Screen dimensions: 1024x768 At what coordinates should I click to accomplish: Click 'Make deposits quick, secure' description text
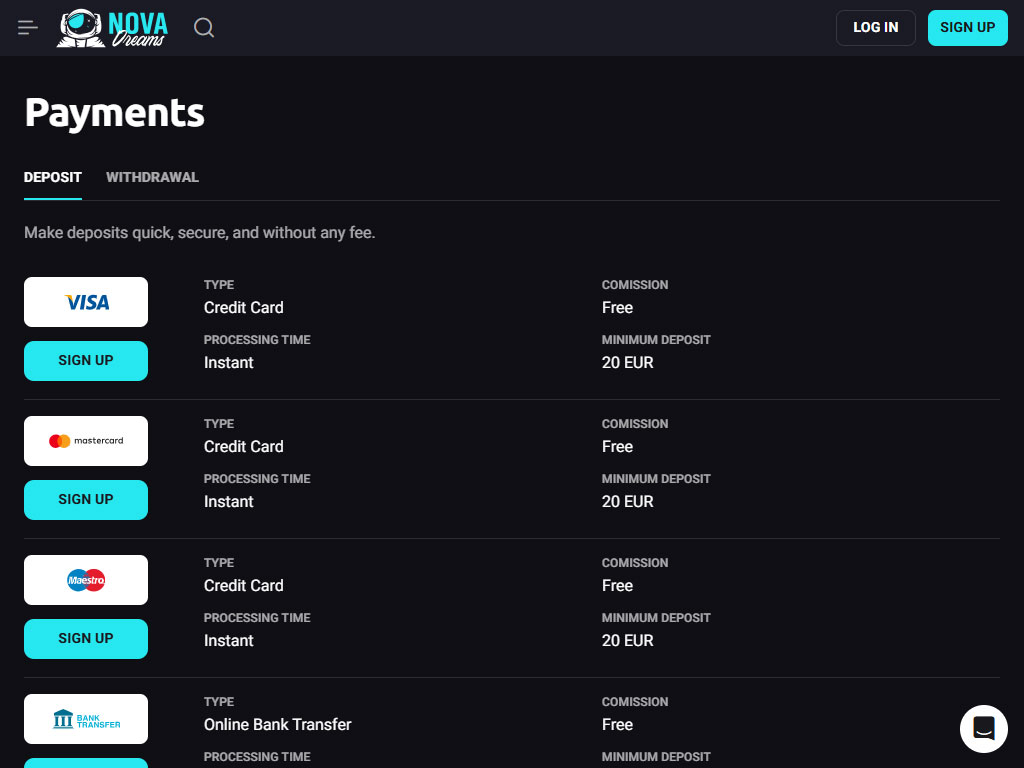(199, 232)
